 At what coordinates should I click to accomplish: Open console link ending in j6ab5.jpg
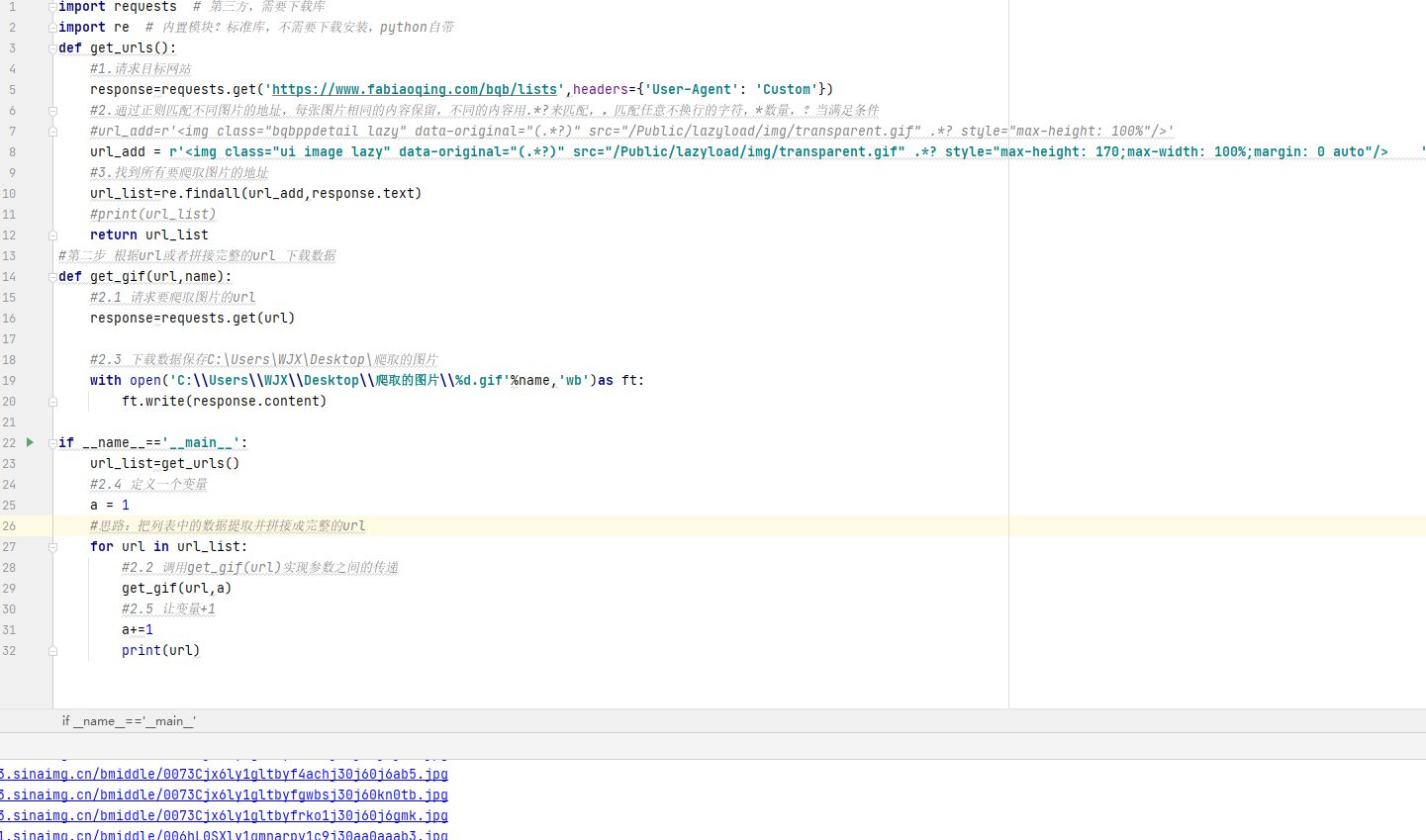coord(224,774)
